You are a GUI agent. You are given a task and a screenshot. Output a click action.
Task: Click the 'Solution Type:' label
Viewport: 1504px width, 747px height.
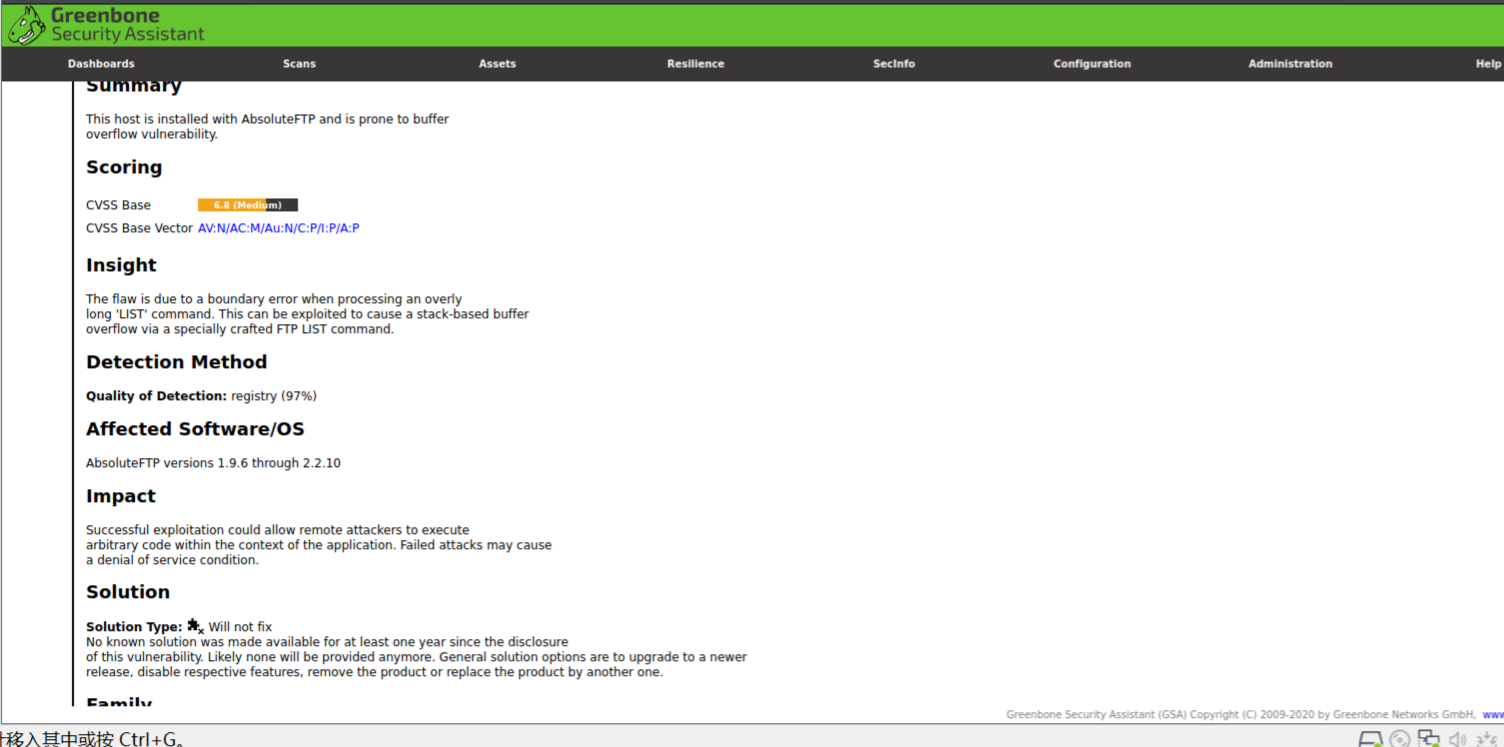[x=134, y=627]
